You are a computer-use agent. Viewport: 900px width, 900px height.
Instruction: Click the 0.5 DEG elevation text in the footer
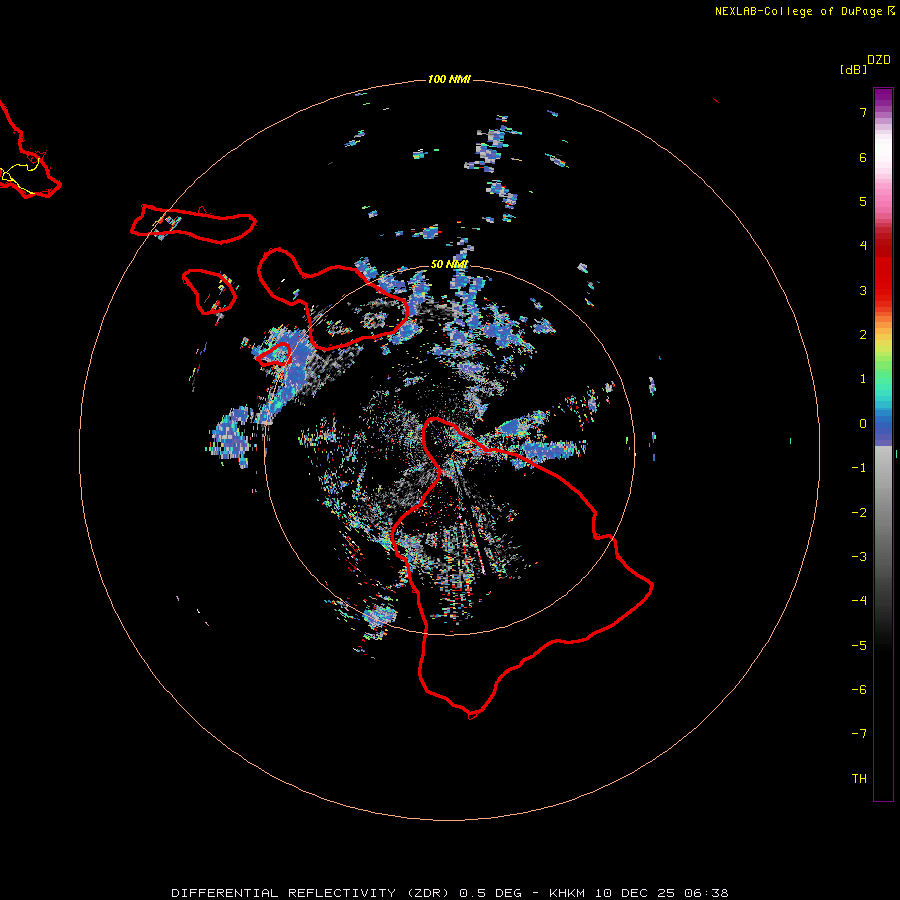click(x=491, y=893)
